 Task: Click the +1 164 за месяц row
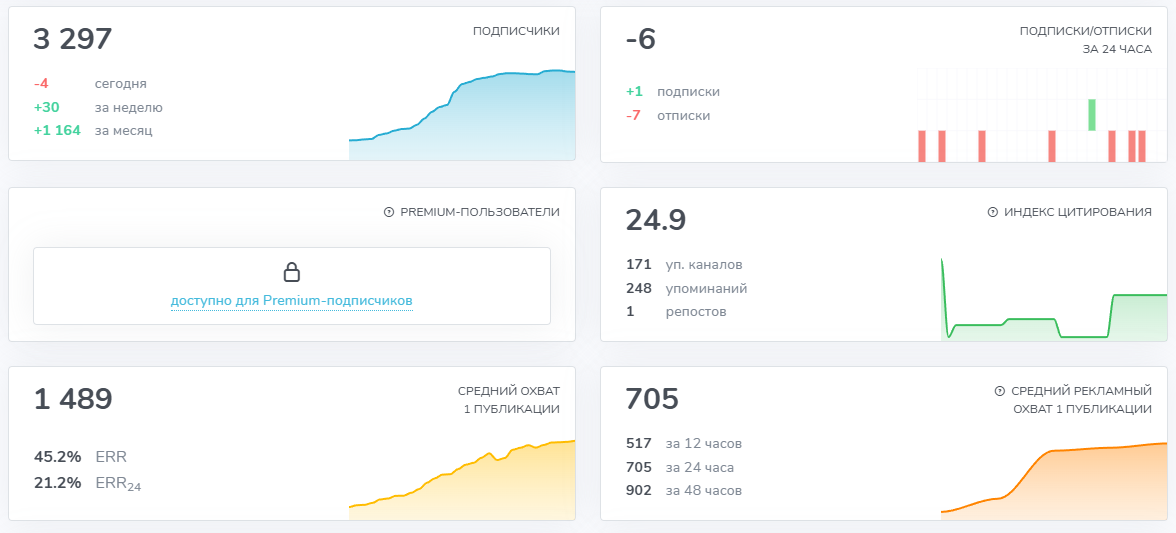[x=93, y=130]
